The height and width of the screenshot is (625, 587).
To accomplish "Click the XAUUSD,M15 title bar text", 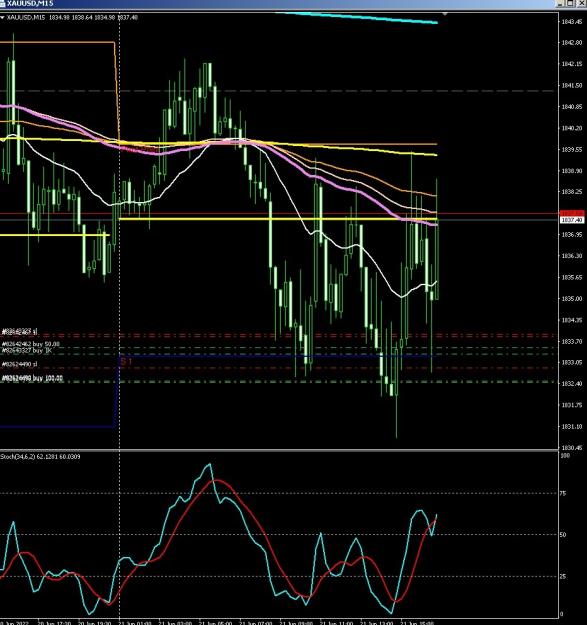I will 30,4.
